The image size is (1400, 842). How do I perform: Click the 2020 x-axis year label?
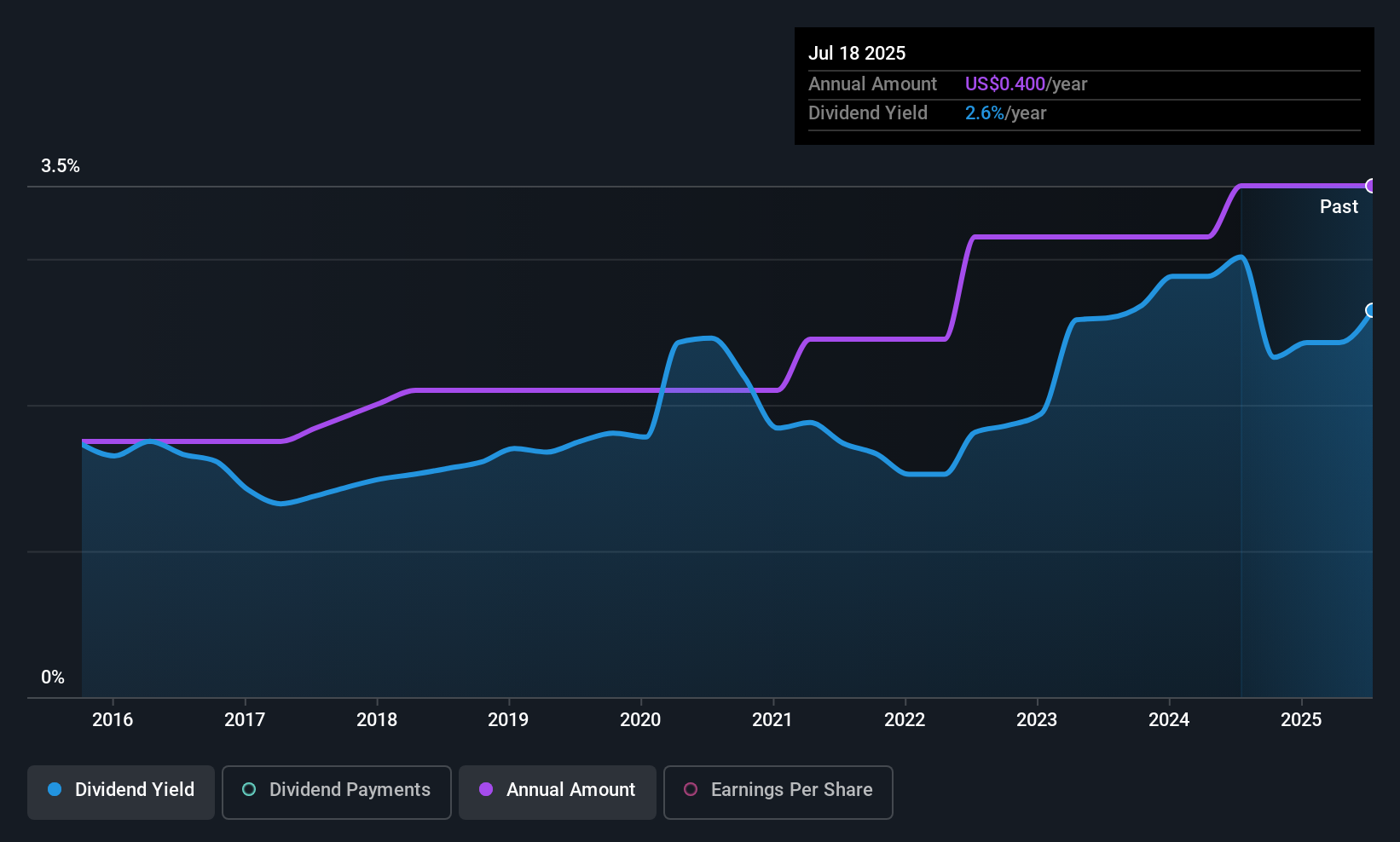pyautogui.click(x=640, y=720)
